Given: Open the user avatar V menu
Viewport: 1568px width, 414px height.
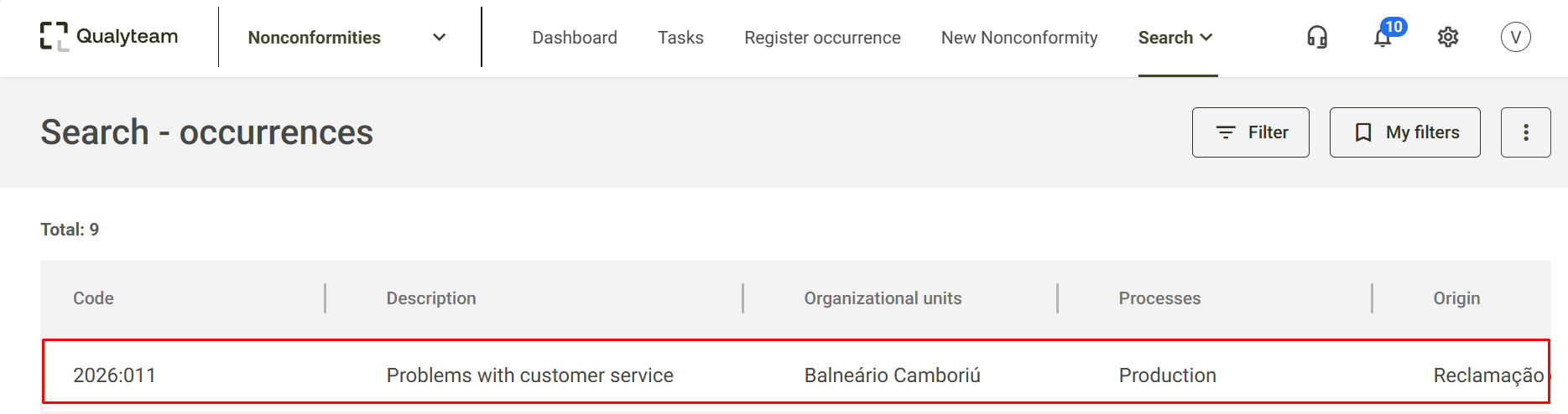Looking at the screenshot, I should (1515, 37).
